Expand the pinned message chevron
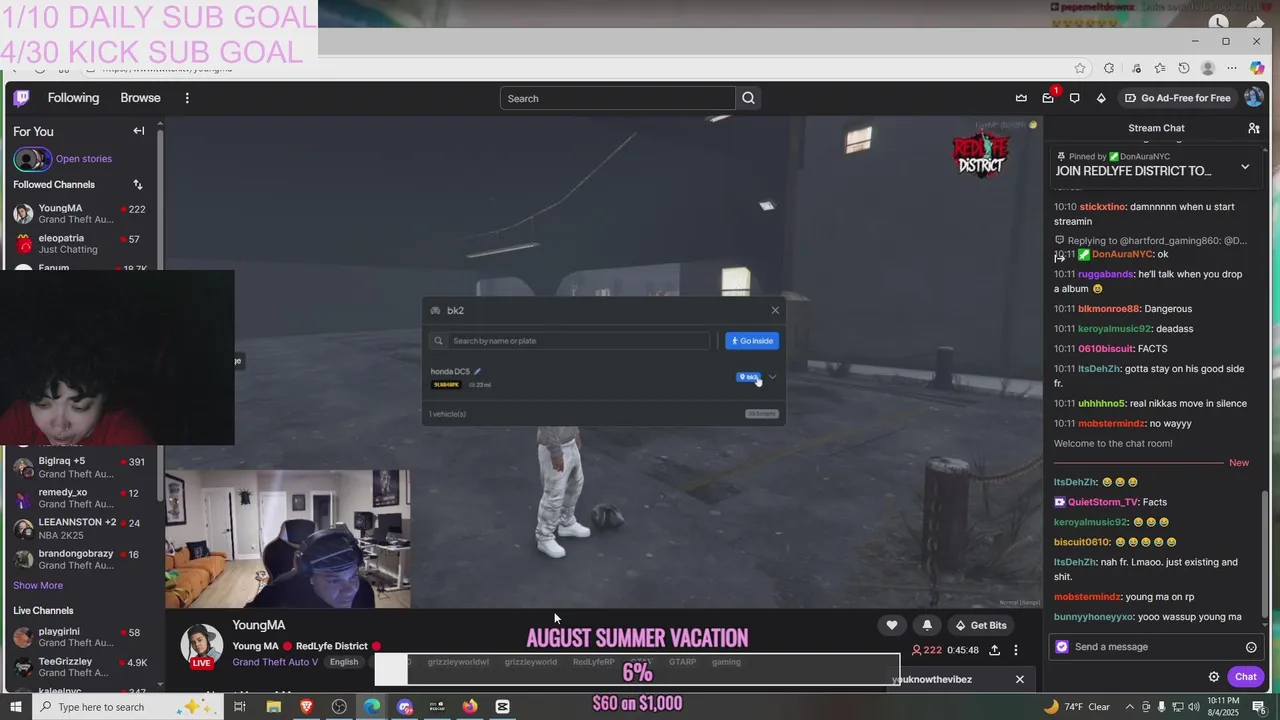Screen dimensions: 1280x720 point(1245,167)
